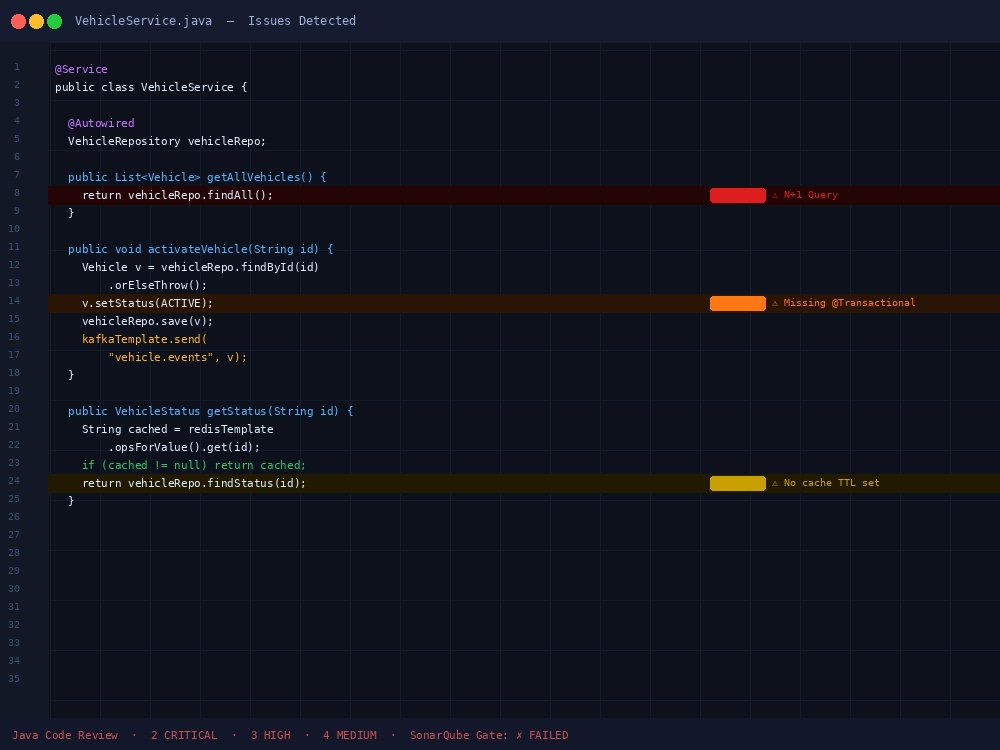The width and height of the screenshot is (1000, 750).
Task: Click the orange severity badge for Missing @Transactional
Action: pos(737,303)
